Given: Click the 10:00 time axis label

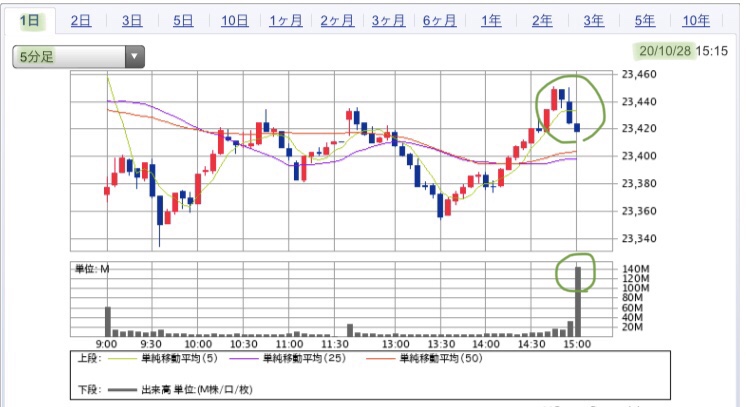Looking at the screenshot, I should pyautogui.click(x=198, y=344).
